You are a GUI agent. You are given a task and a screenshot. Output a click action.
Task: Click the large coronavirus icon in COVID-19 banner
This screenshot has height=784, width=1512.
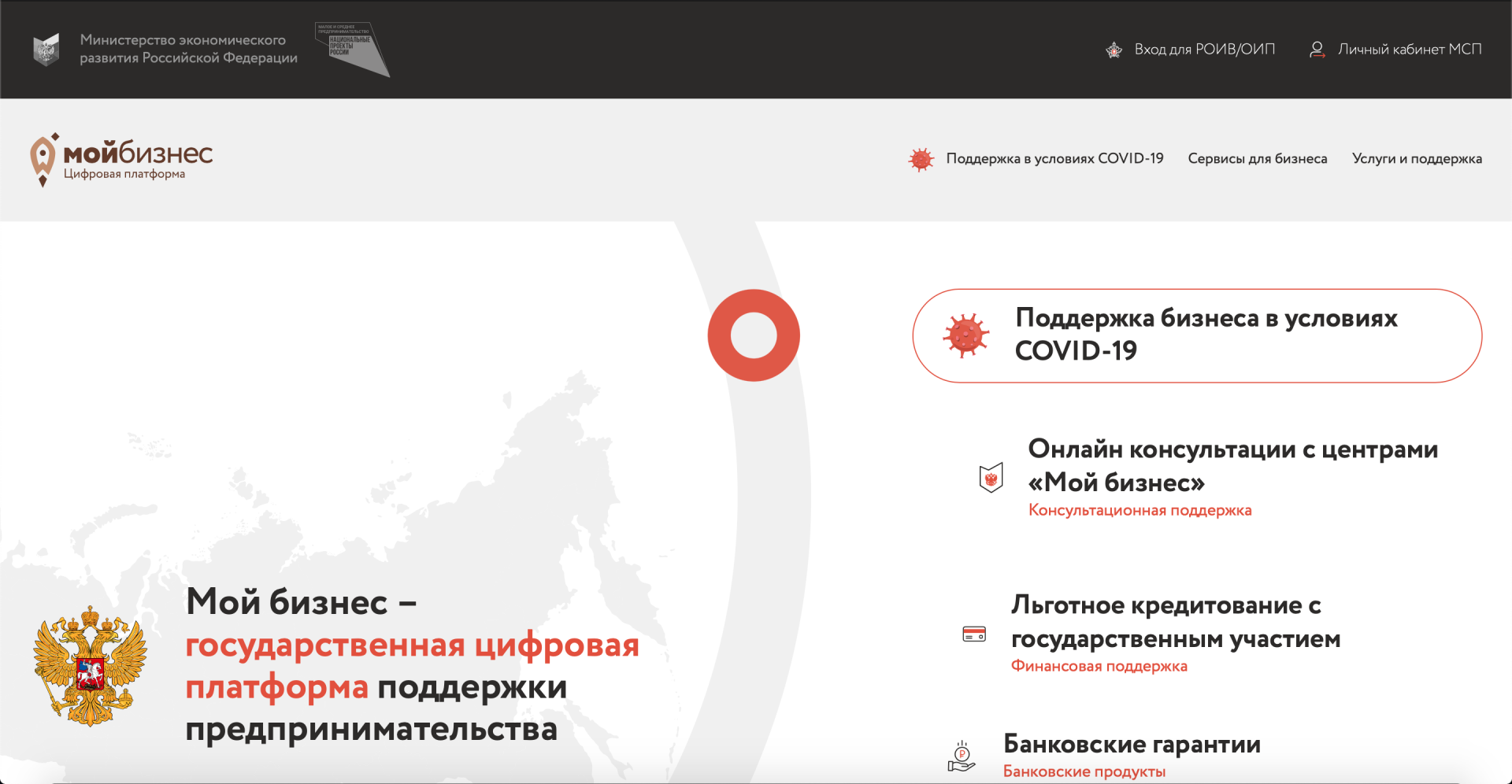(965, 336)
